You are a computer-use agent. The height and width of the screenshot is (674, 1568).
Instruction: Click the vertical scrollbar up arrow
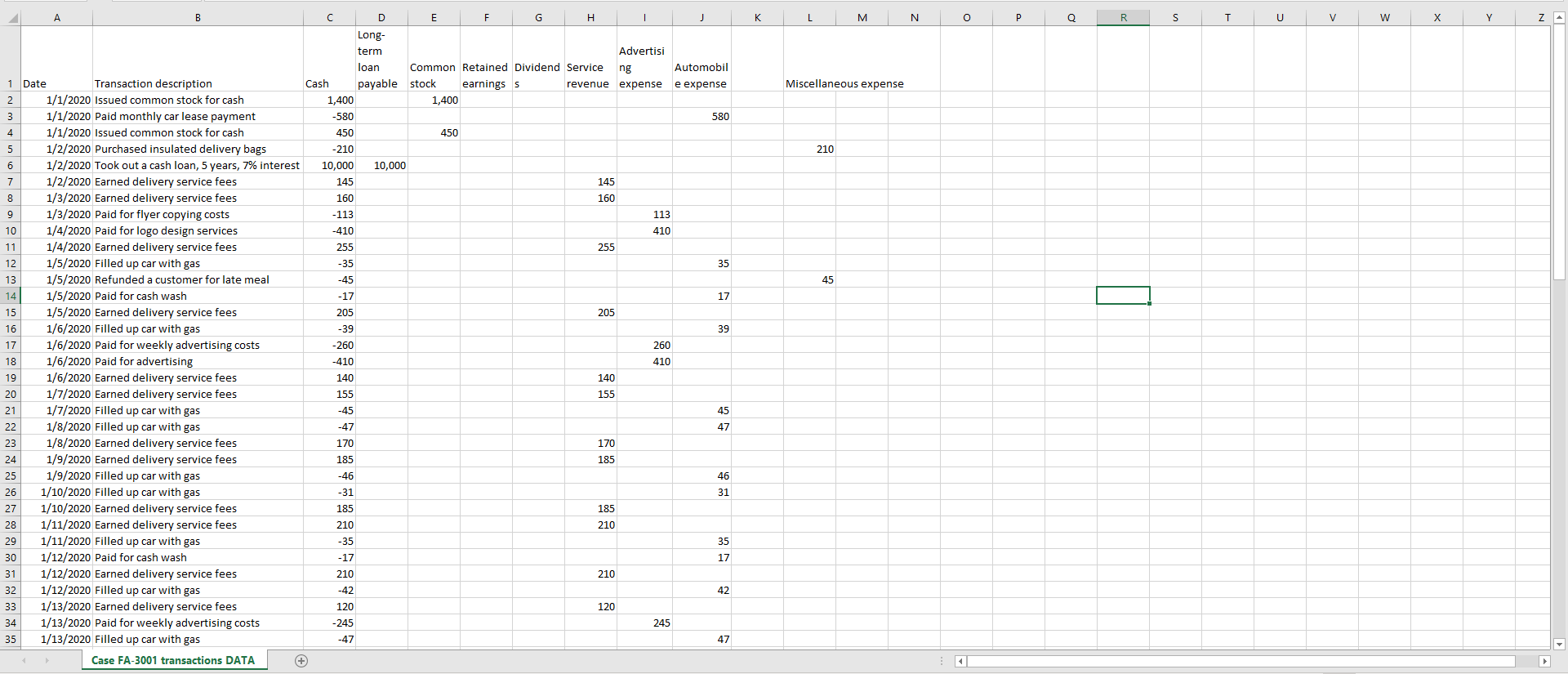coord(1559,18)
